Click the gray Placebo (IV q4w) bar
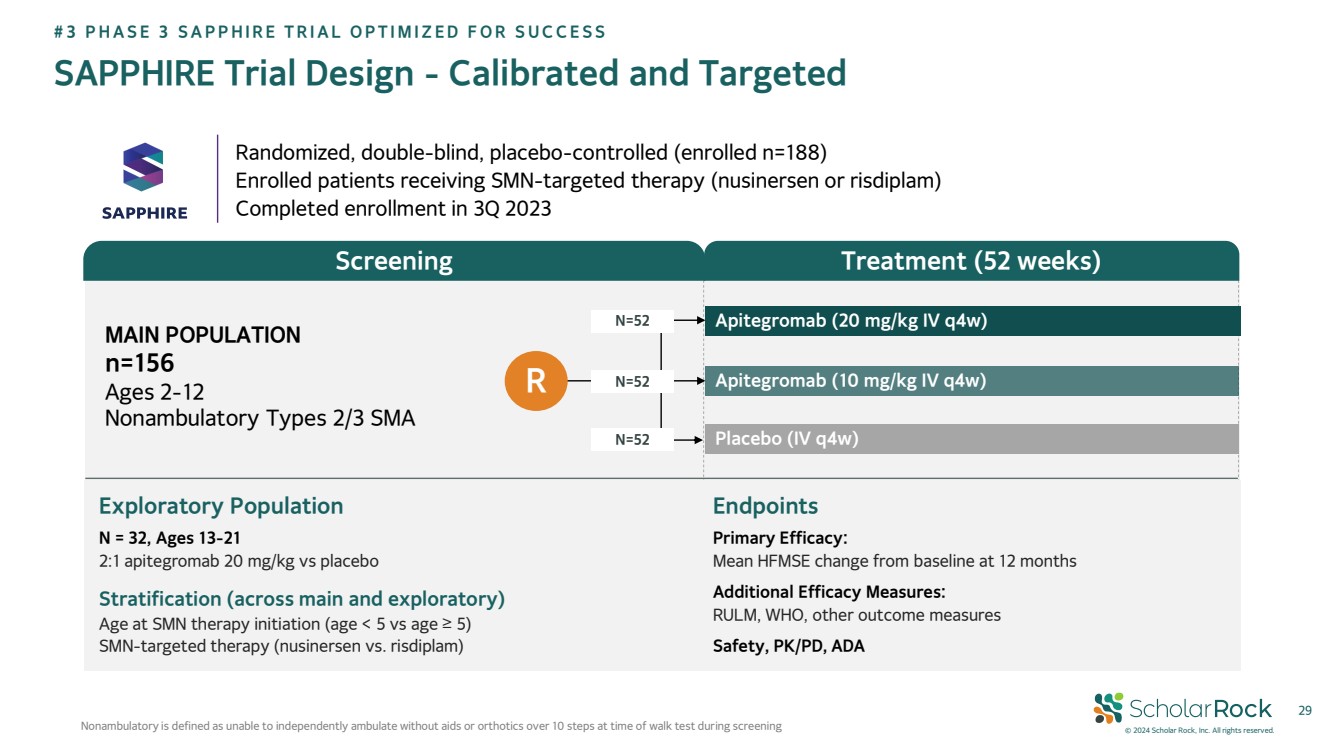Screen dimensions: 1333x749 [x=972, y=439]
